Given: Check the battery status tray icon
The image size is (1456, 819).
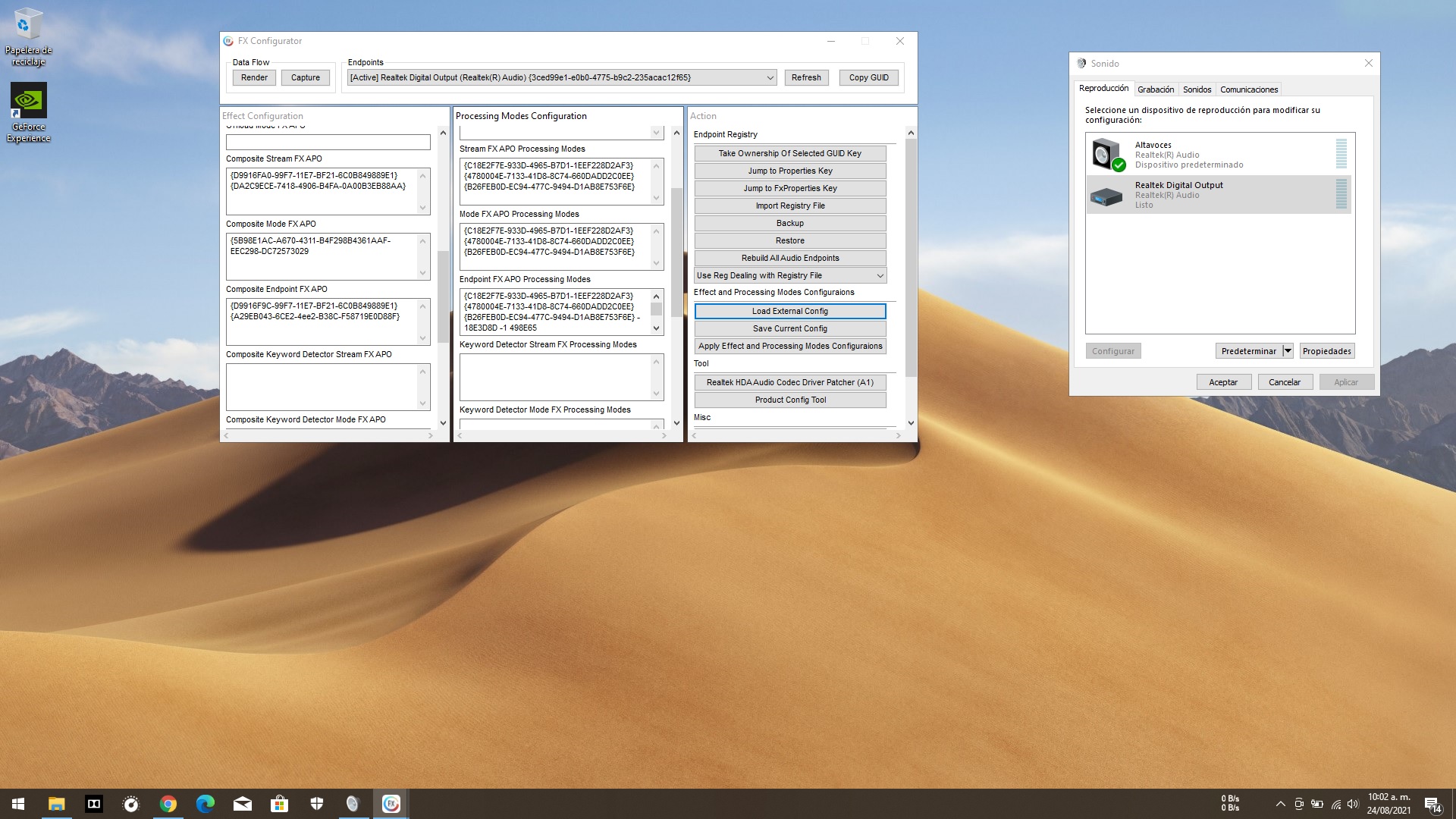Looking at the screenshot, I should [x=1317, y=804].
